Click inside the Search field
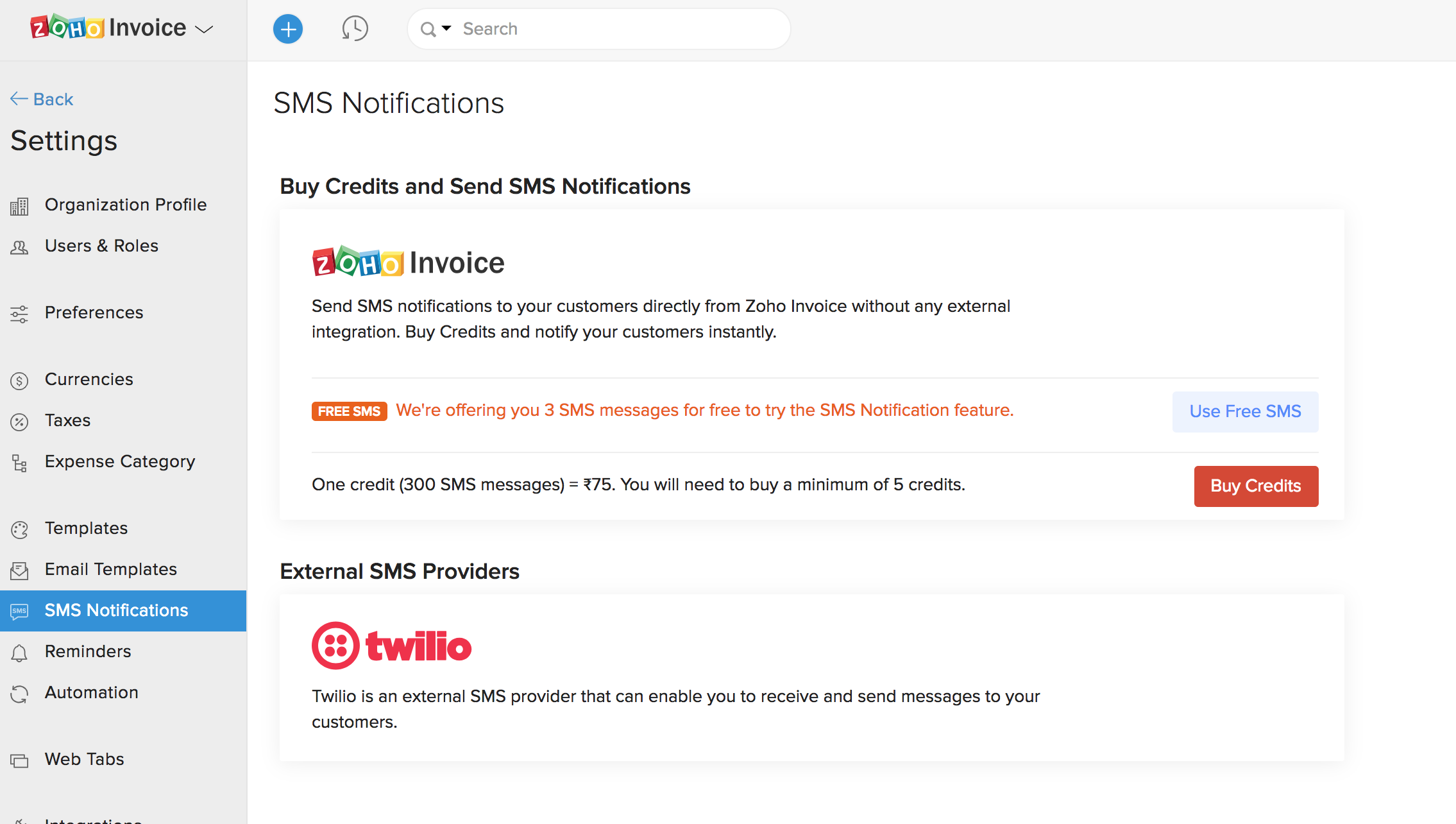The height and width of the screenshot is (824, 1456). pos(597,28)
